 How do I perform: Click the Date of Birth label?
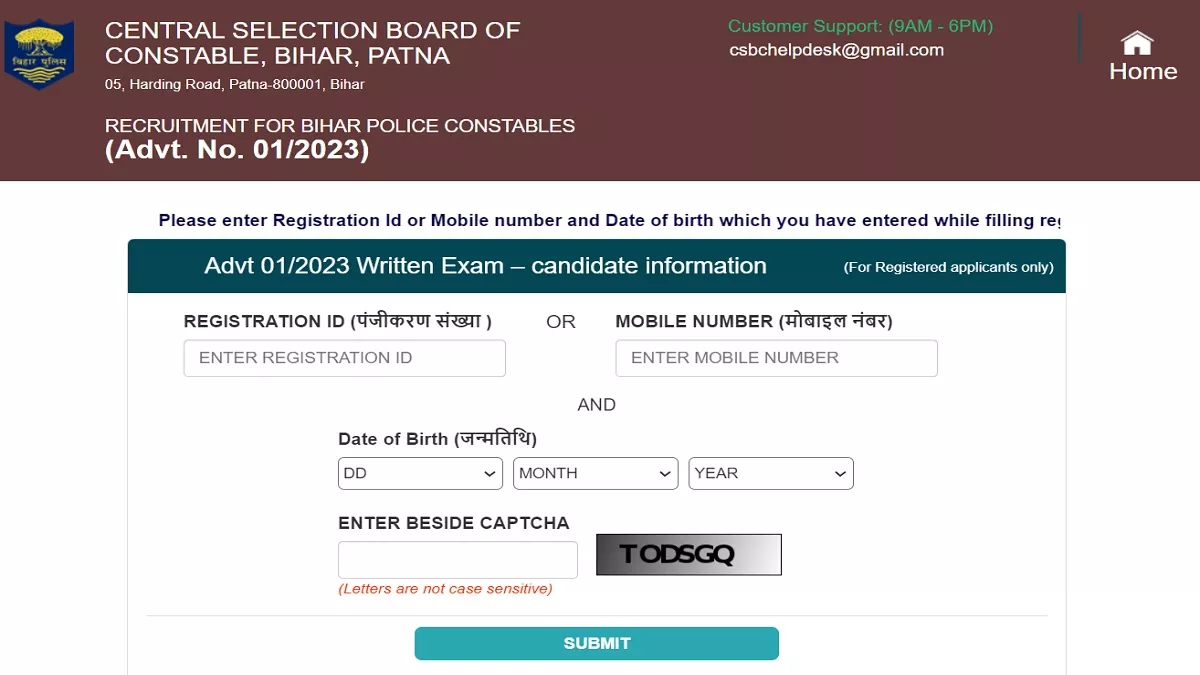click(438, 439)
